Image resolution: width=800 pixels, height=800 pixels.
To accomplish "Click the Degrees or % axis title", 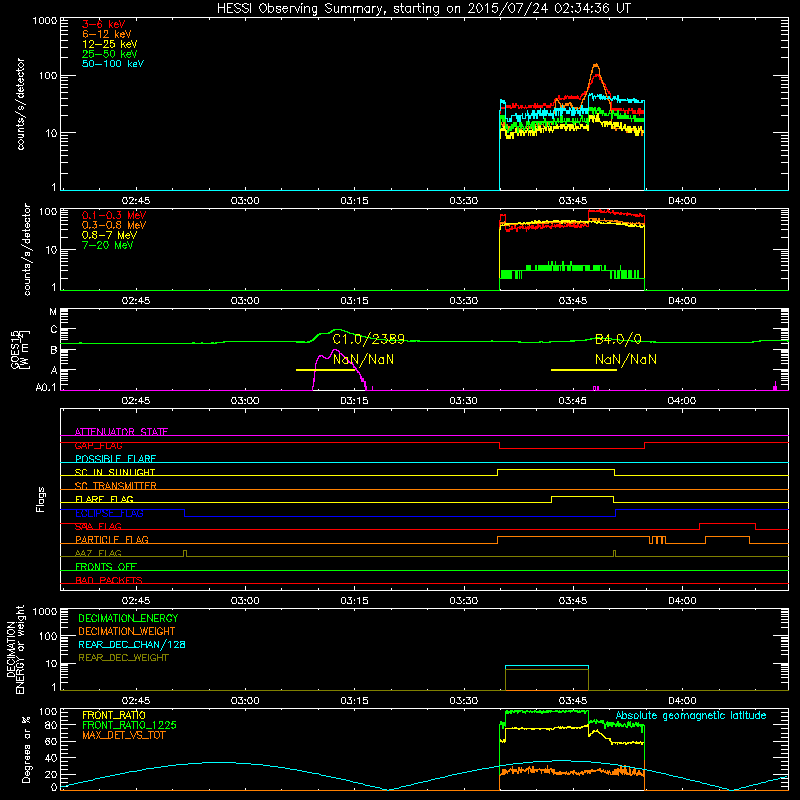I will click(x=26, y=749).
